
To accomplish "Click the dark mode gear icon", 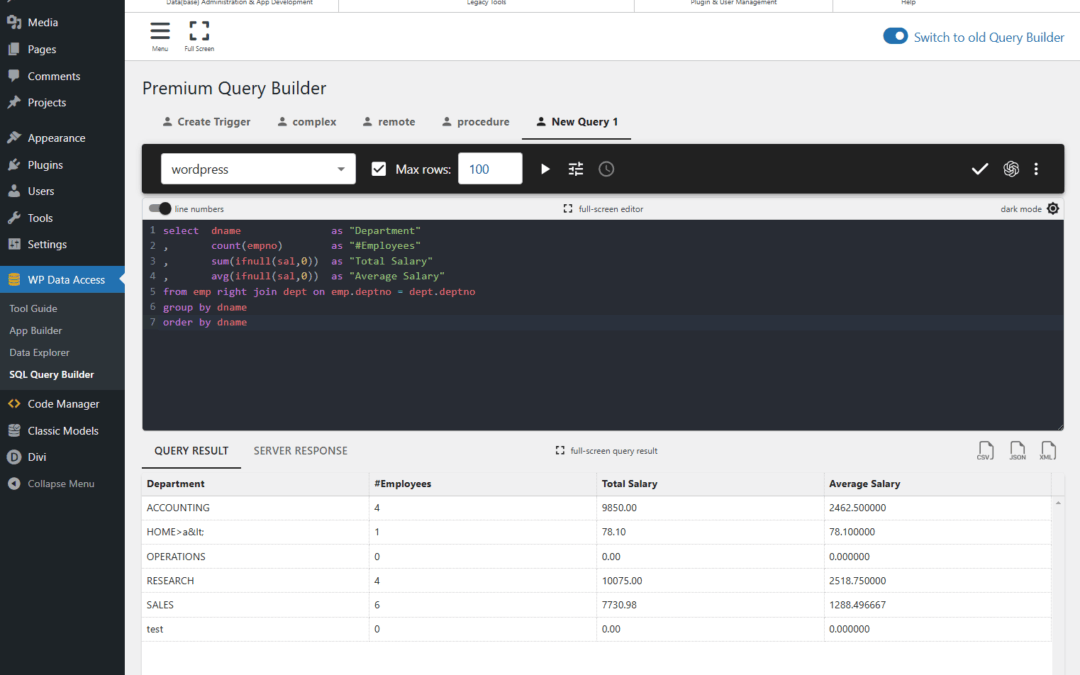I will click(1052, 209).
